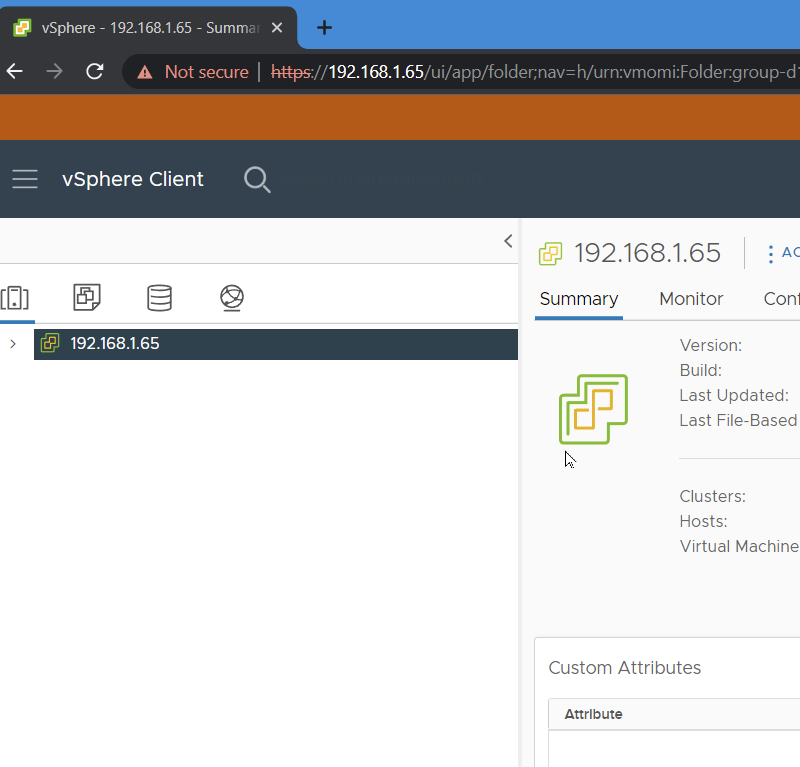Click the vSphere favicon on the browser tab
The image size is (800, 767).
coord(22,28)
